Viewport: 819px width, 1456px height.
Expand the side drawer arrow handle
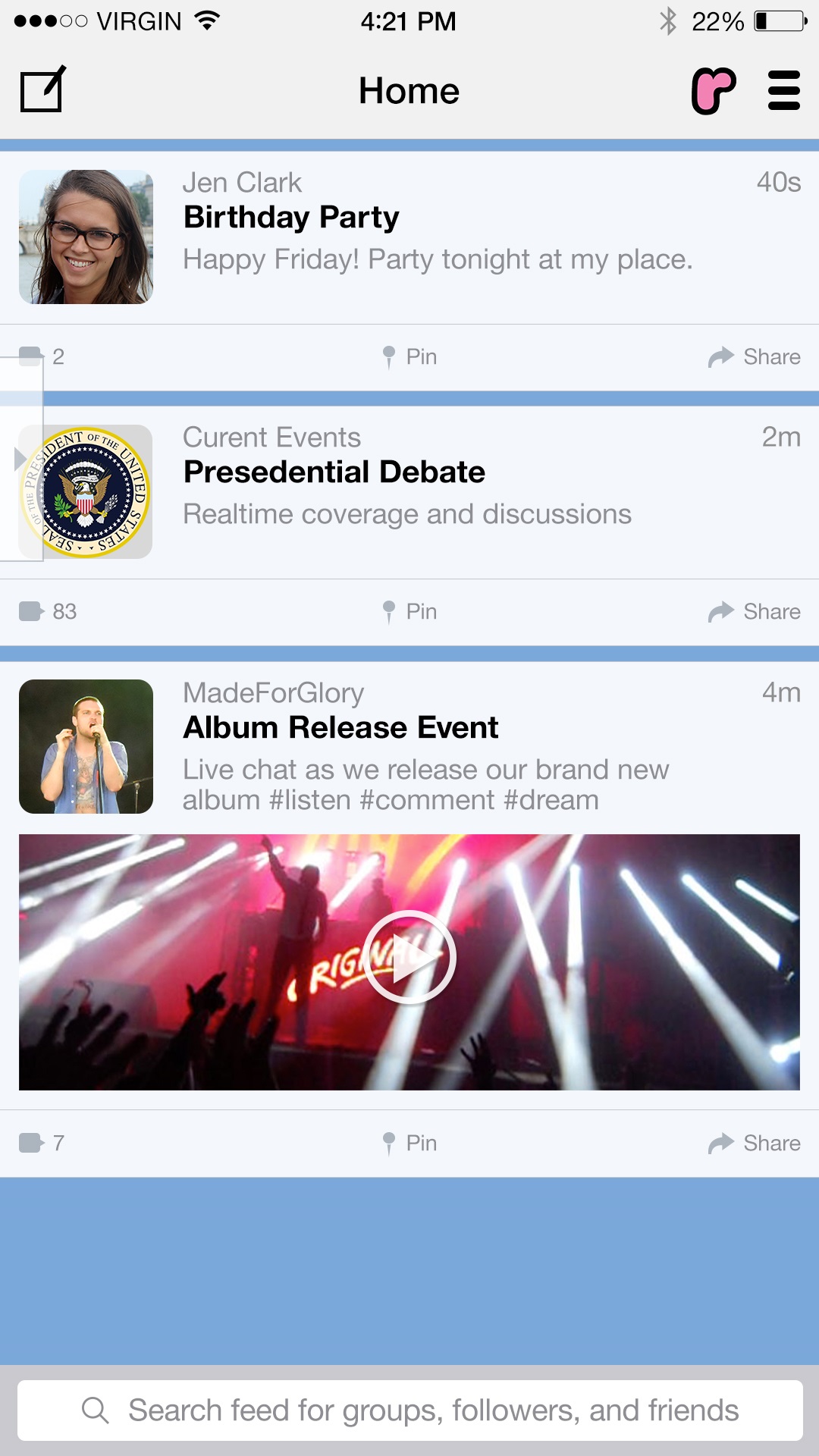(x=20, y=459)
